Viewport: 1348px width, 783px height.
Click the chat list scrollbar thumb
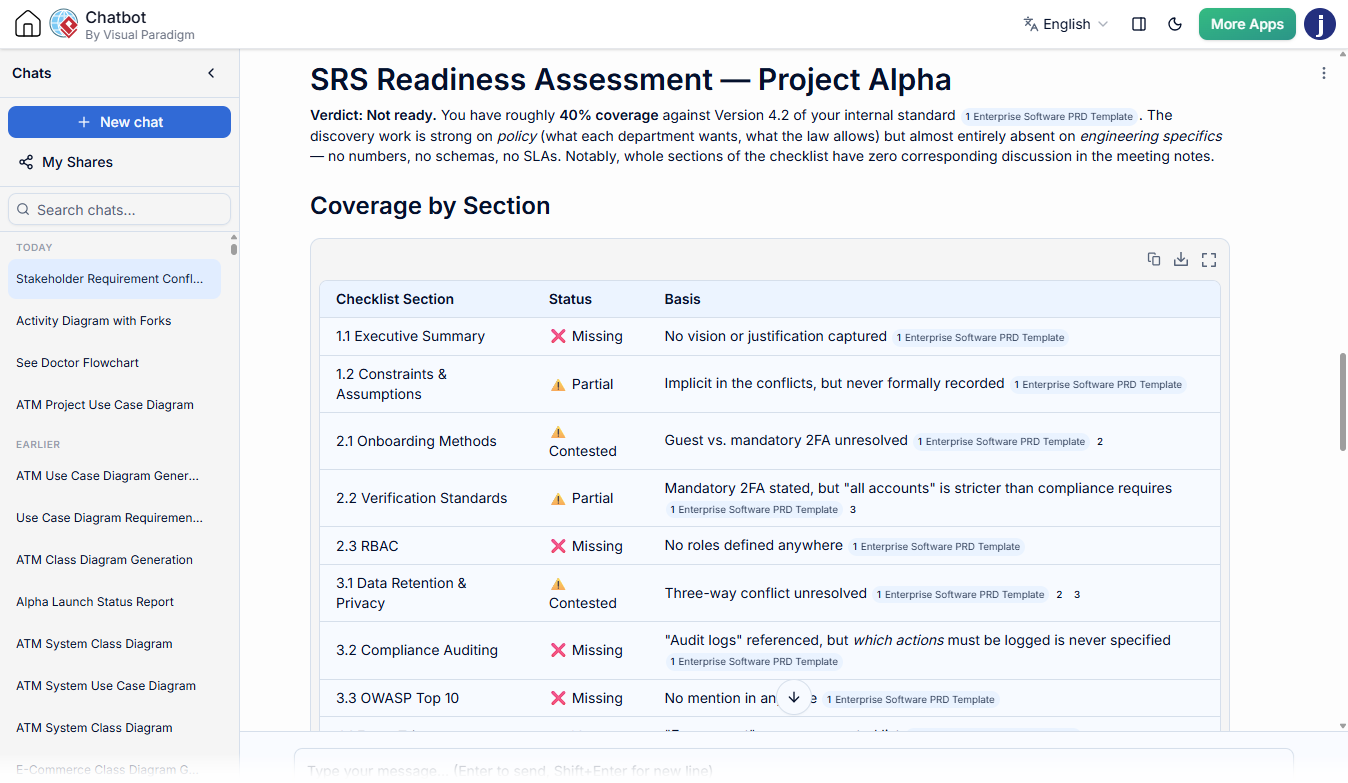234,247
